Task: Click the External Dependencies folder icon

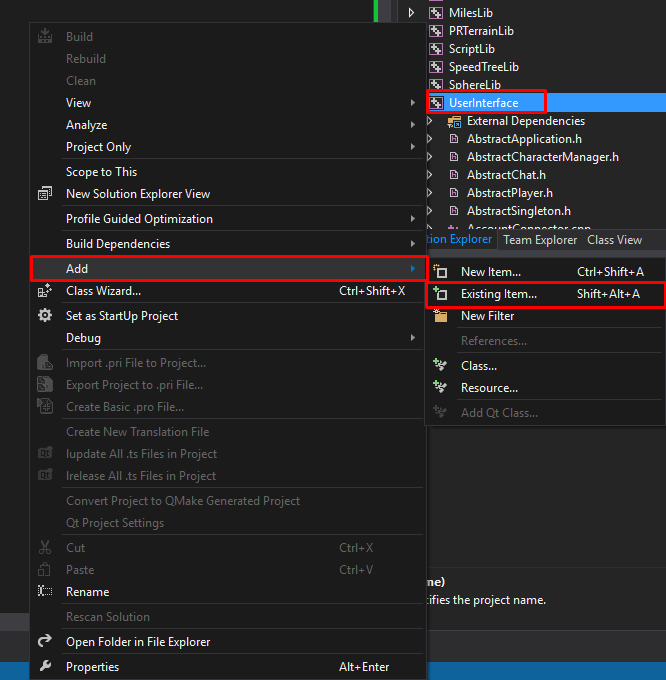Action: 454,121
